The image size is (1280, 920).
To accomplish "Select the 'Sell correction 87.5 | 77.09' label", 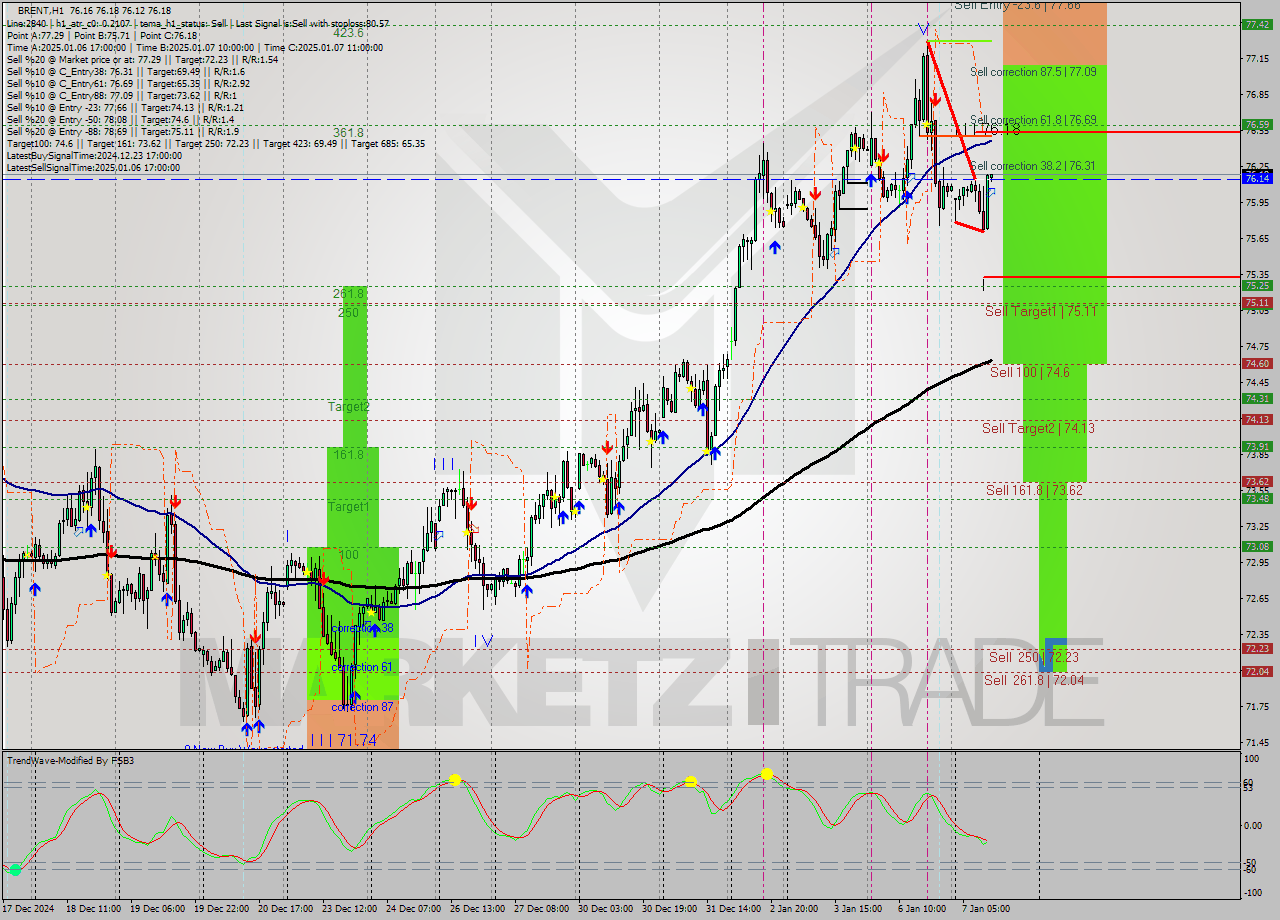I will tap(1033, 72).
